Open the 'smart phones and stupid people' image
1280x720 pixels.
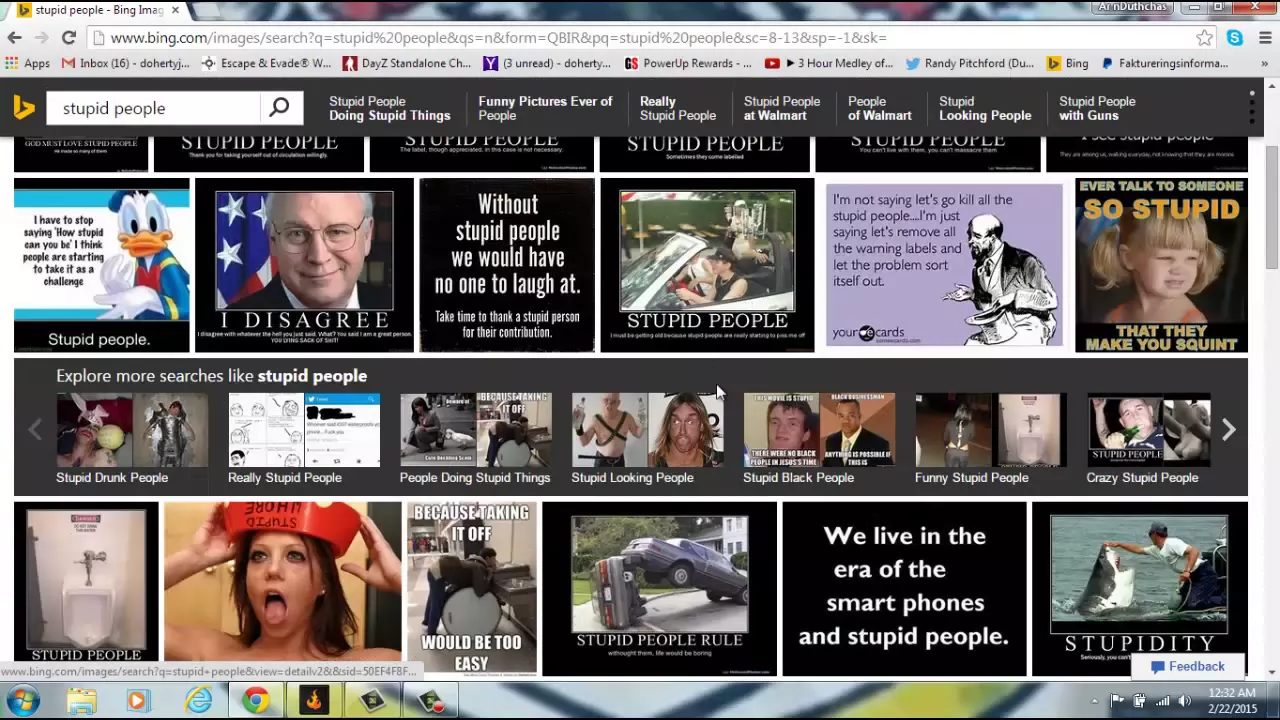coord(904,588)
